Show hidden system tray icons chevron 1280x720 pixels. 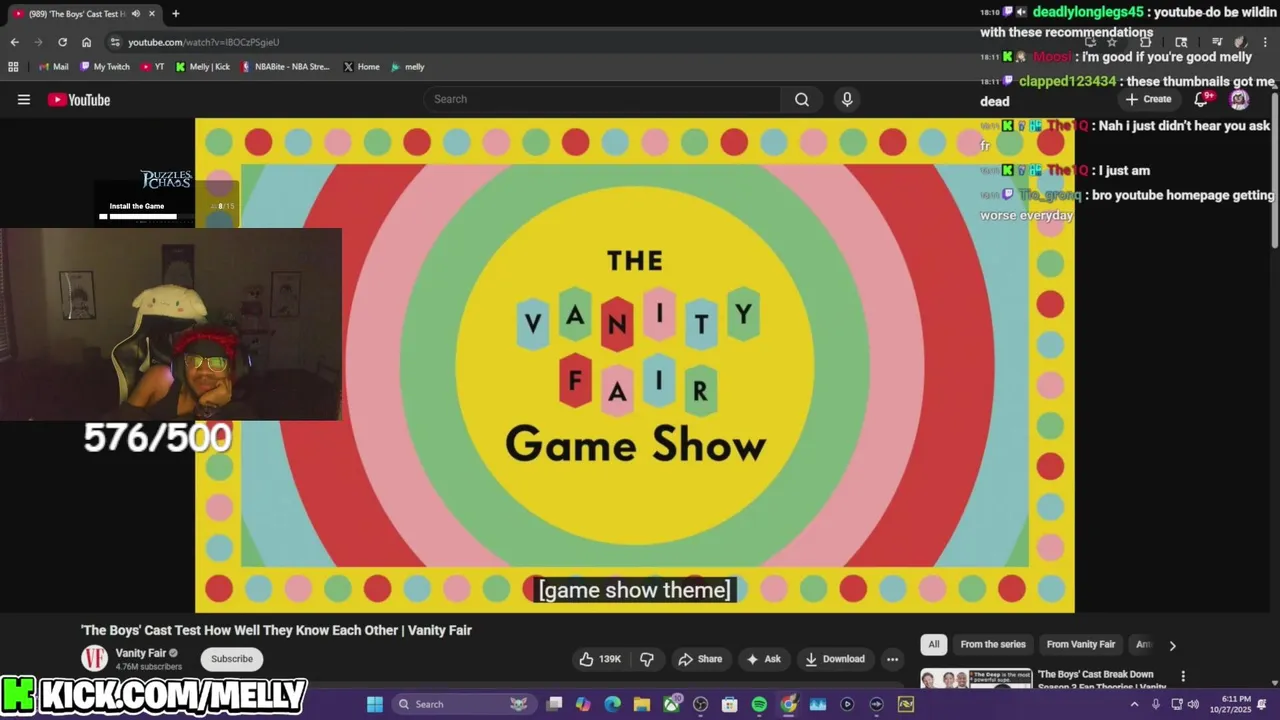tap(1134, 704)
